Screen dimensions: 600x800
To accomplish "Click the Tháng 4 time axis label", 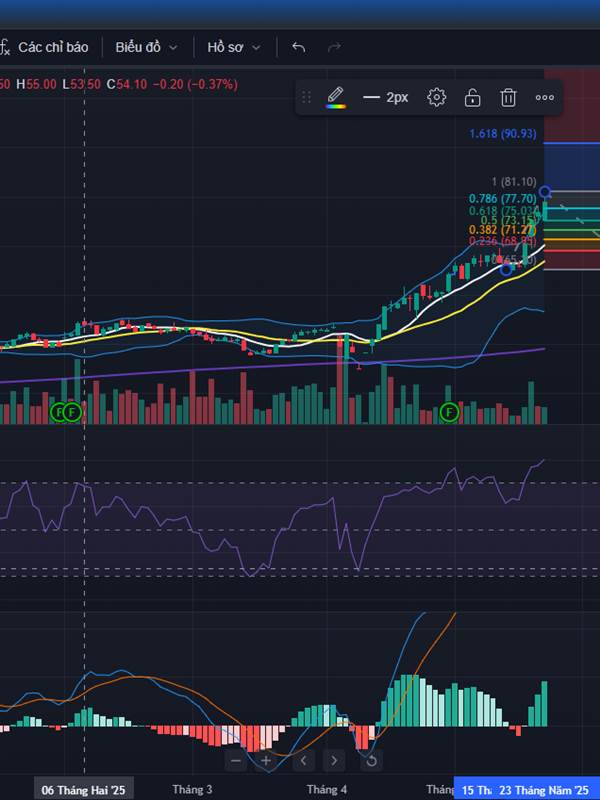I will (327, 790).
